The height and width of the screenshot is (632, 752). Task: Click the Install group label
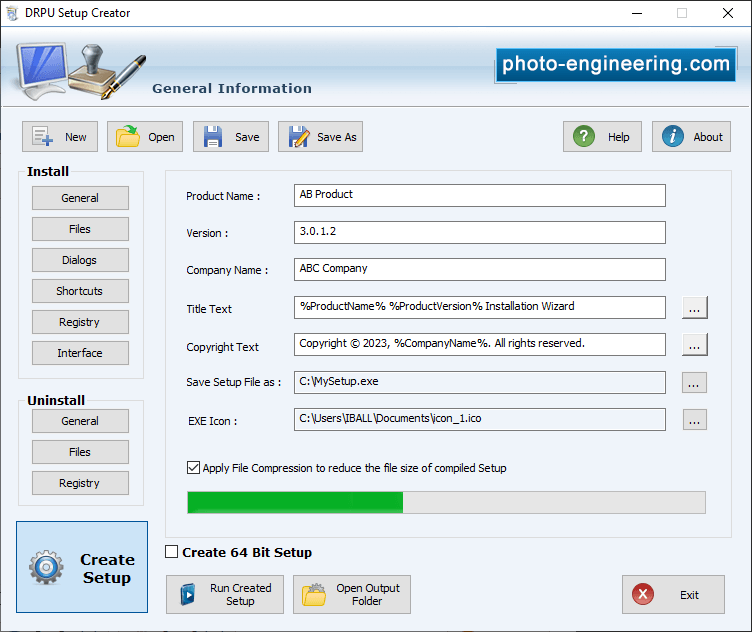(48, 171)
